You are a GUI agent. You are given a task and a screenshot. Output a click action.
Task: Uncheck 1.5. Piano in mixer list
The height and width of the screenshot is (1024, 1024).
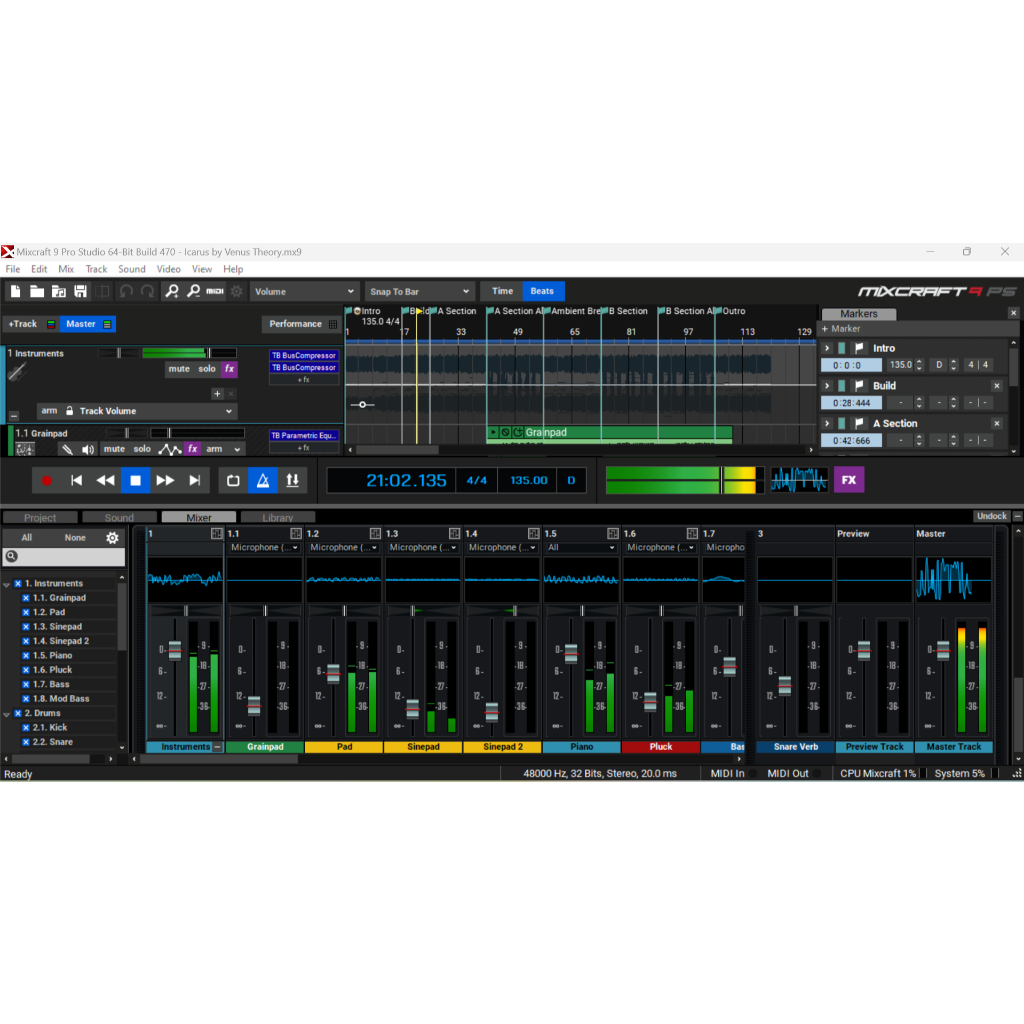[x=26, y=656]
